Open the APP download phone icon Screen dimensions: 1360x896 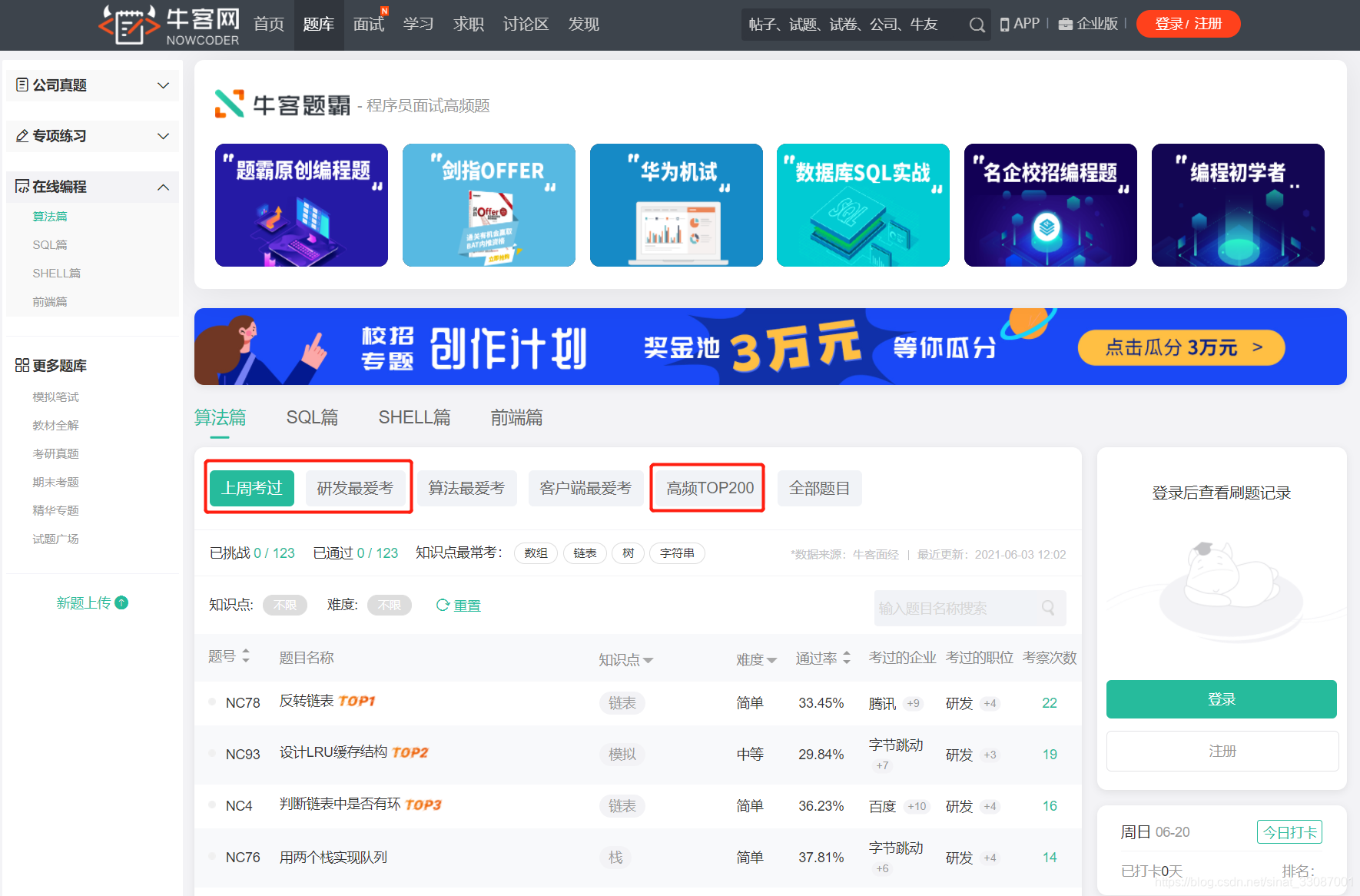[1004, 25]
